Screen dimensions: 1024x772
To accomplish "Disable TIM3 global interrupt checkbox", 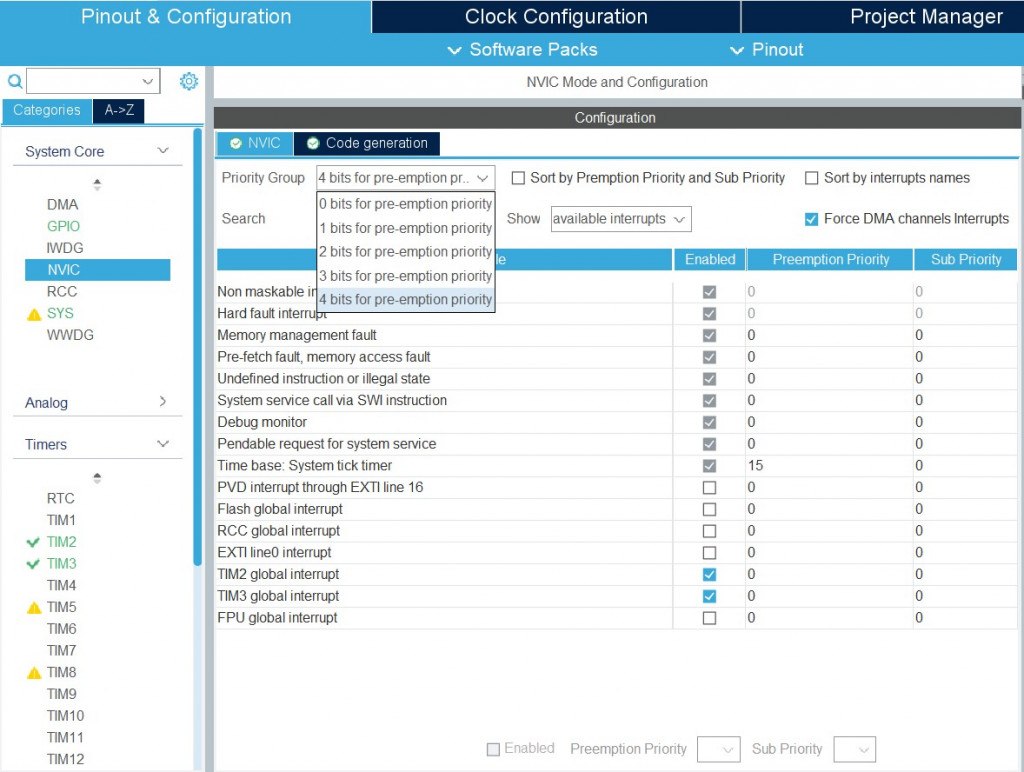I will tap(709, 596).
